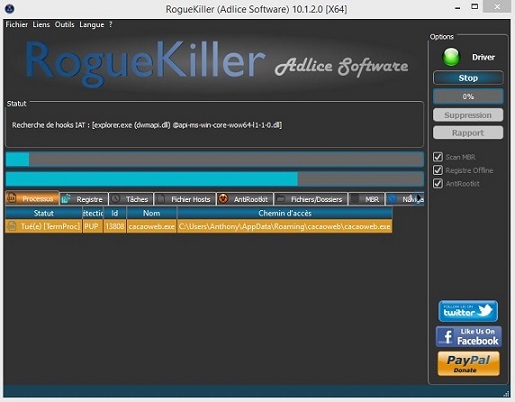
Task: Switch to the MBR tab
Action: 366,199
